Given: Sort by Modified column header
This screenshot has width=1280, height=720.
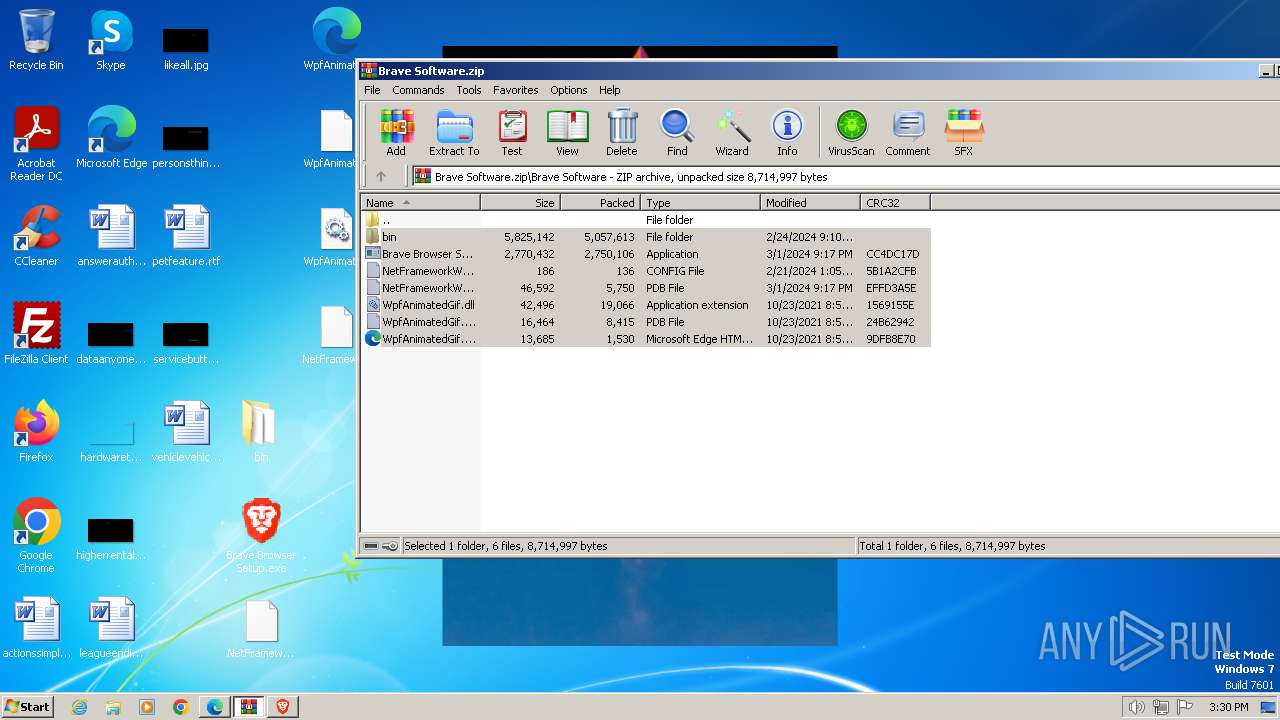Looking at the screenshot, I should [x=810, y=202].
